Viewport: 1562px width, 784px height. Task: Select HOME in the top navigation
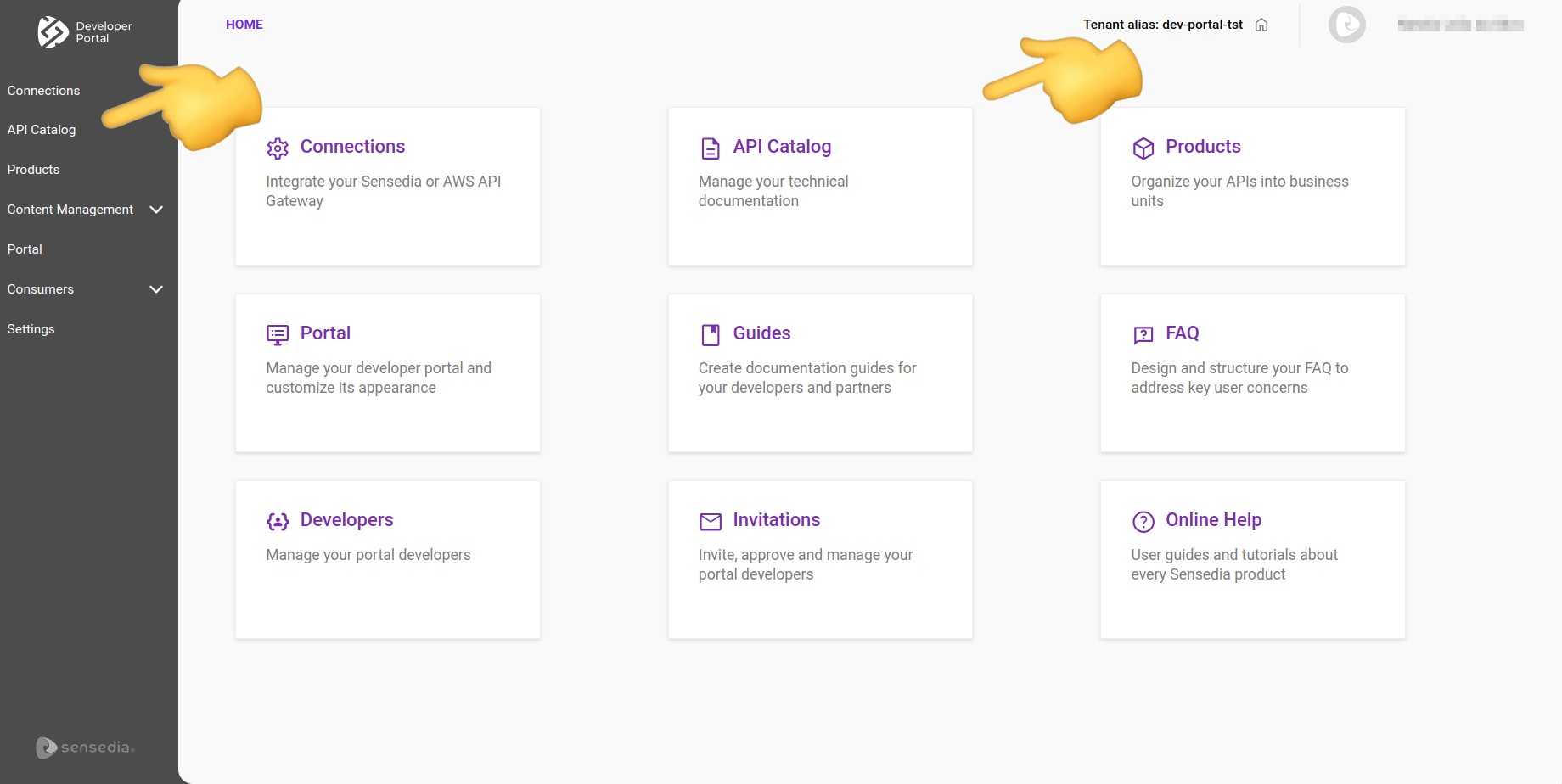[x=244, y=24]
